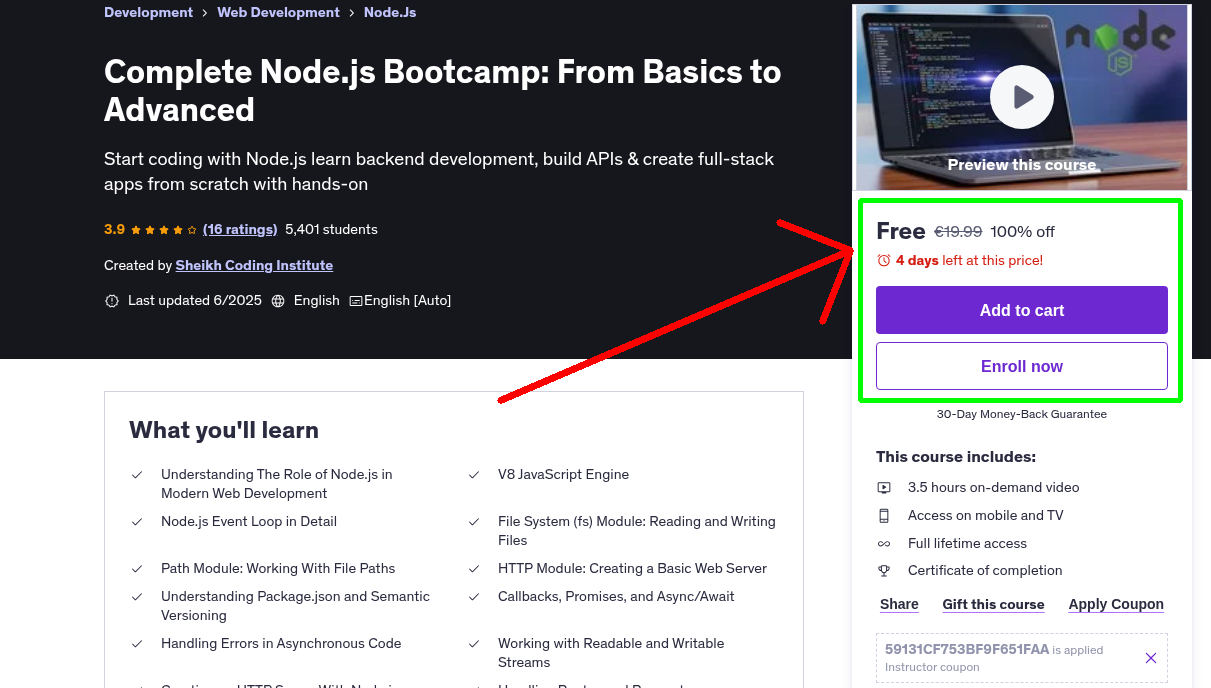Click the crossed-out €19.99 price
The width and height of the screenshot is (1211, 688).
[958, 232]
